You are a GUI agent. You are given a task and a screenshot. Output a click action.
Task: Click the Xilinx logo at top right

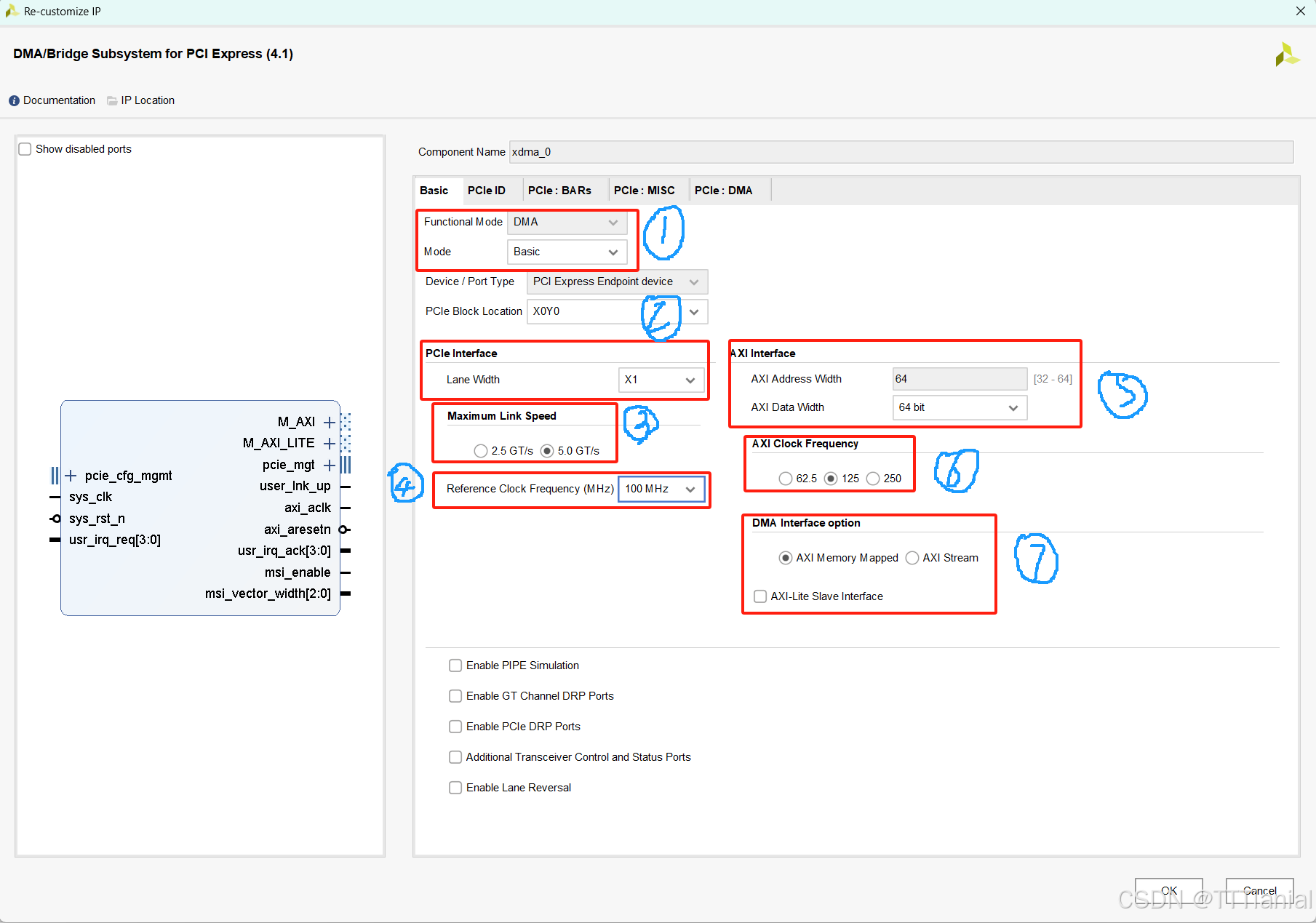(x=1287, y=55)
